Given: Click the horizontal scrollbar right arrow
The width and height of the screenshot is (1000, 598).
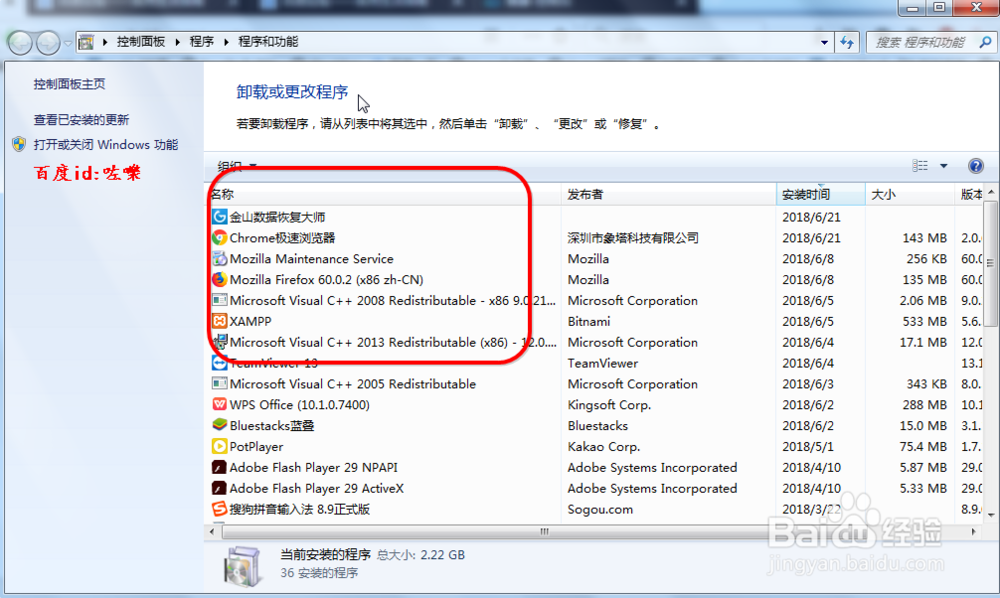Looking at the screenshot, I should pyautogui.click(x=973, y=531).
